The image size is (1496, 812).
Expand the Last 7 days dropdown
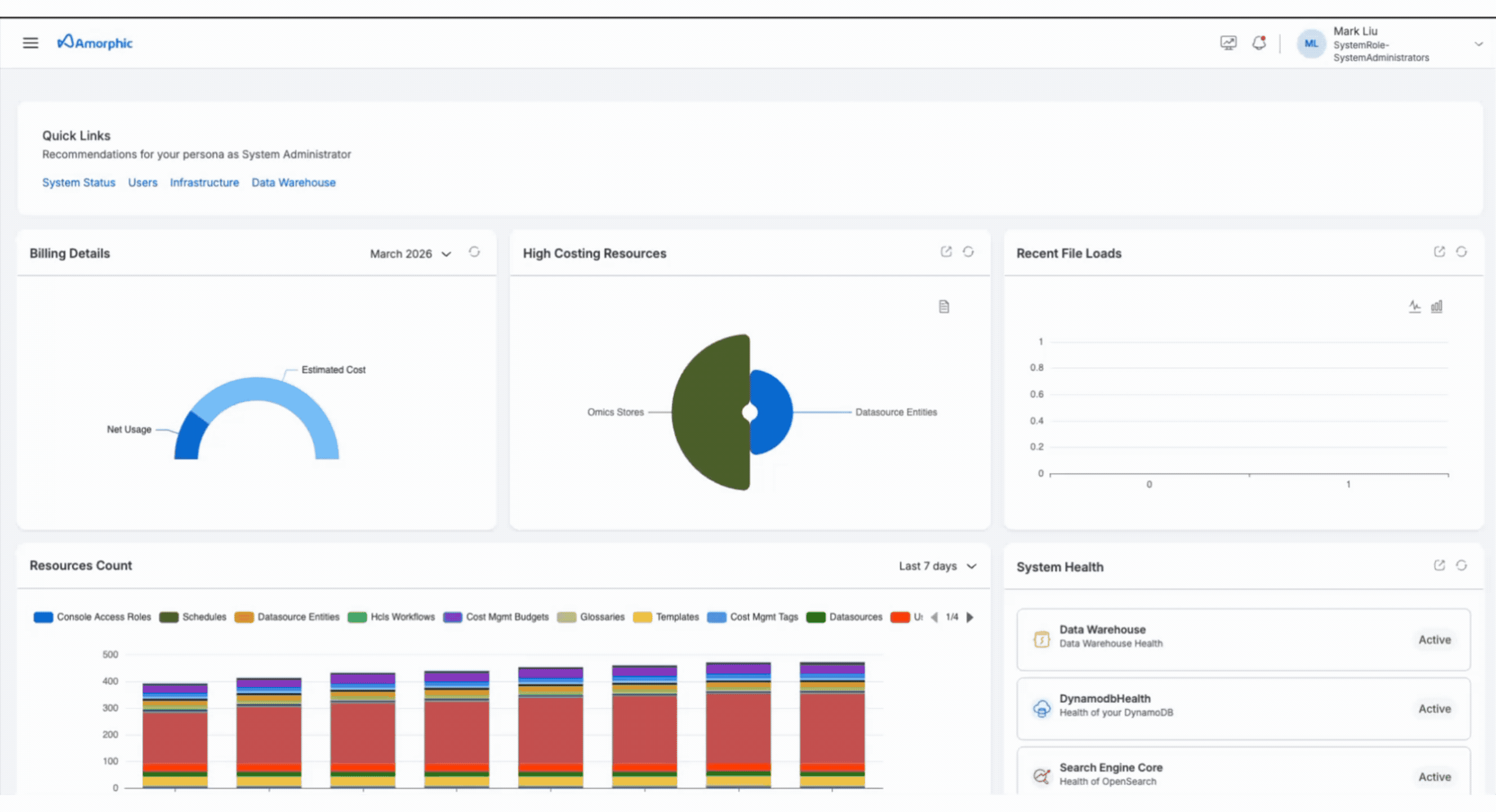(937, 566)
